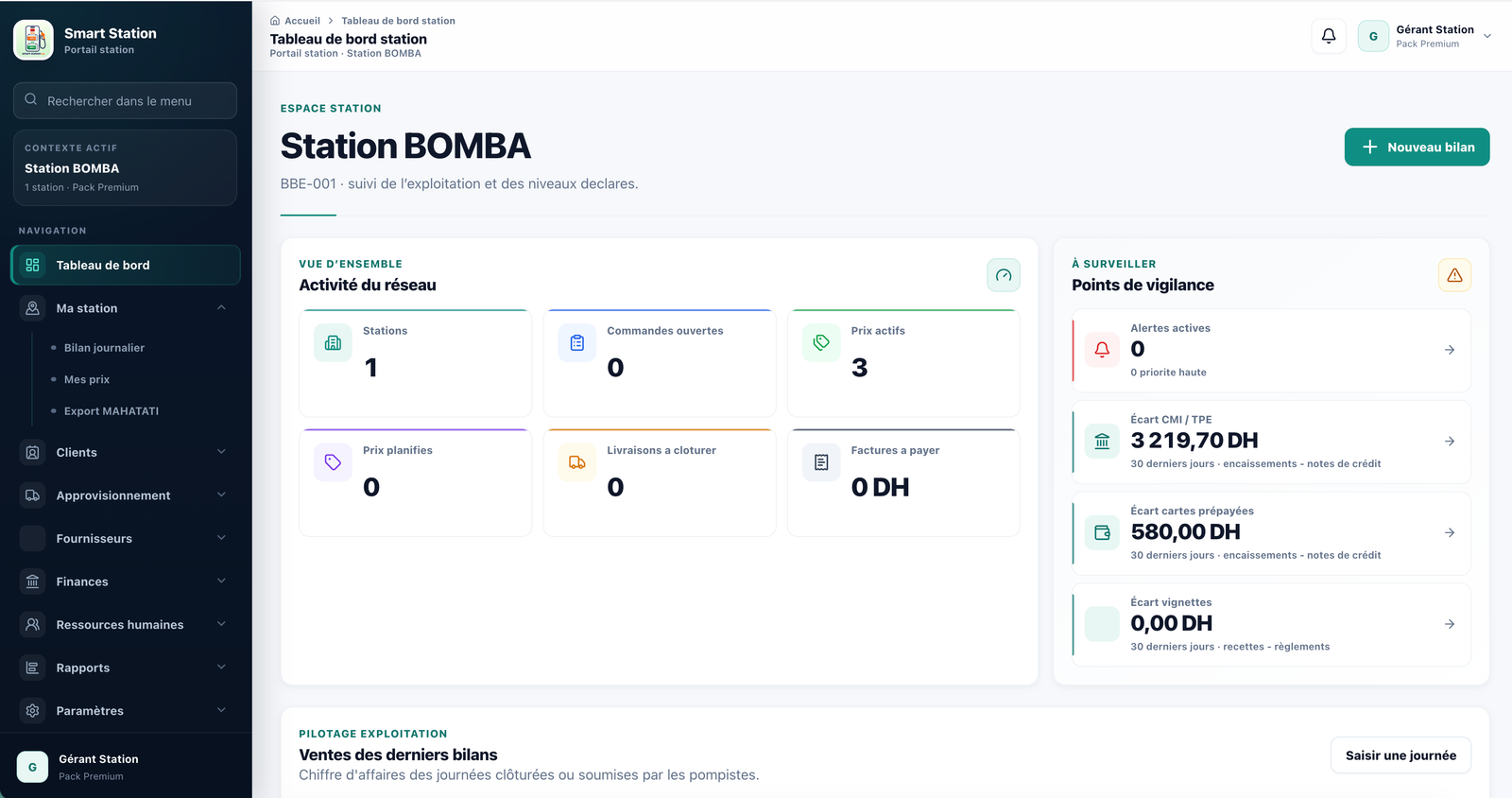Select Tableau de bord in navigation

coord(126,266)
